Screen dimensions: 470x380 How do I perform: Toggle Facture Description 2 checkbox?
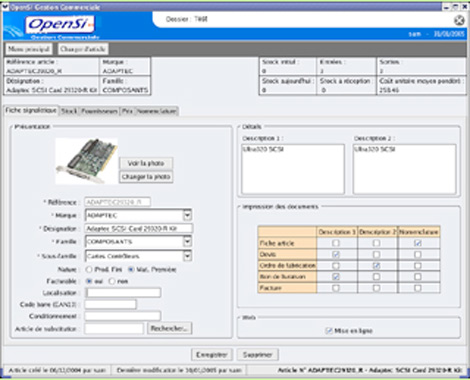(377, 288)
